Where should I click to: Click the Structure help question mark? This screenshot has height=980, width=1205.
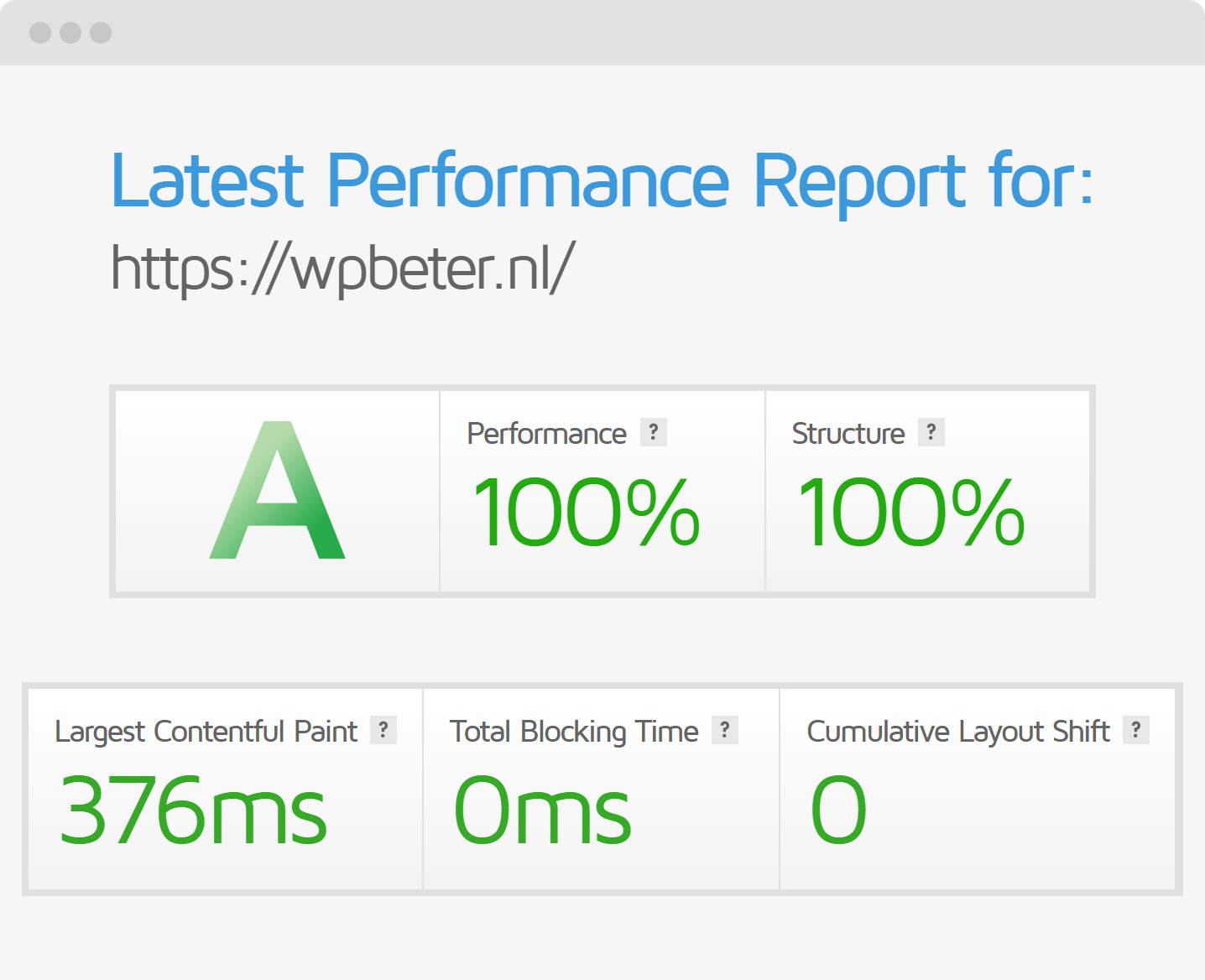(x=931, y=432)
